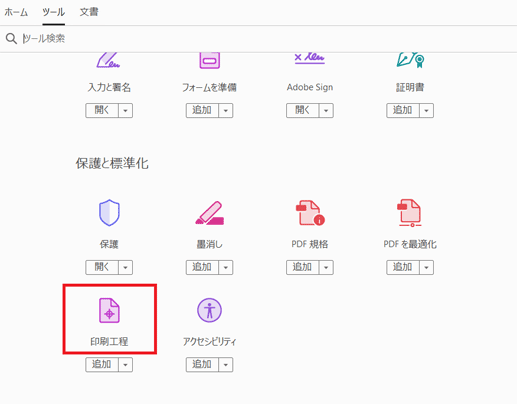Select the Adobe Sign tool icon
This screenshot has width=517, height=404.
310,58
